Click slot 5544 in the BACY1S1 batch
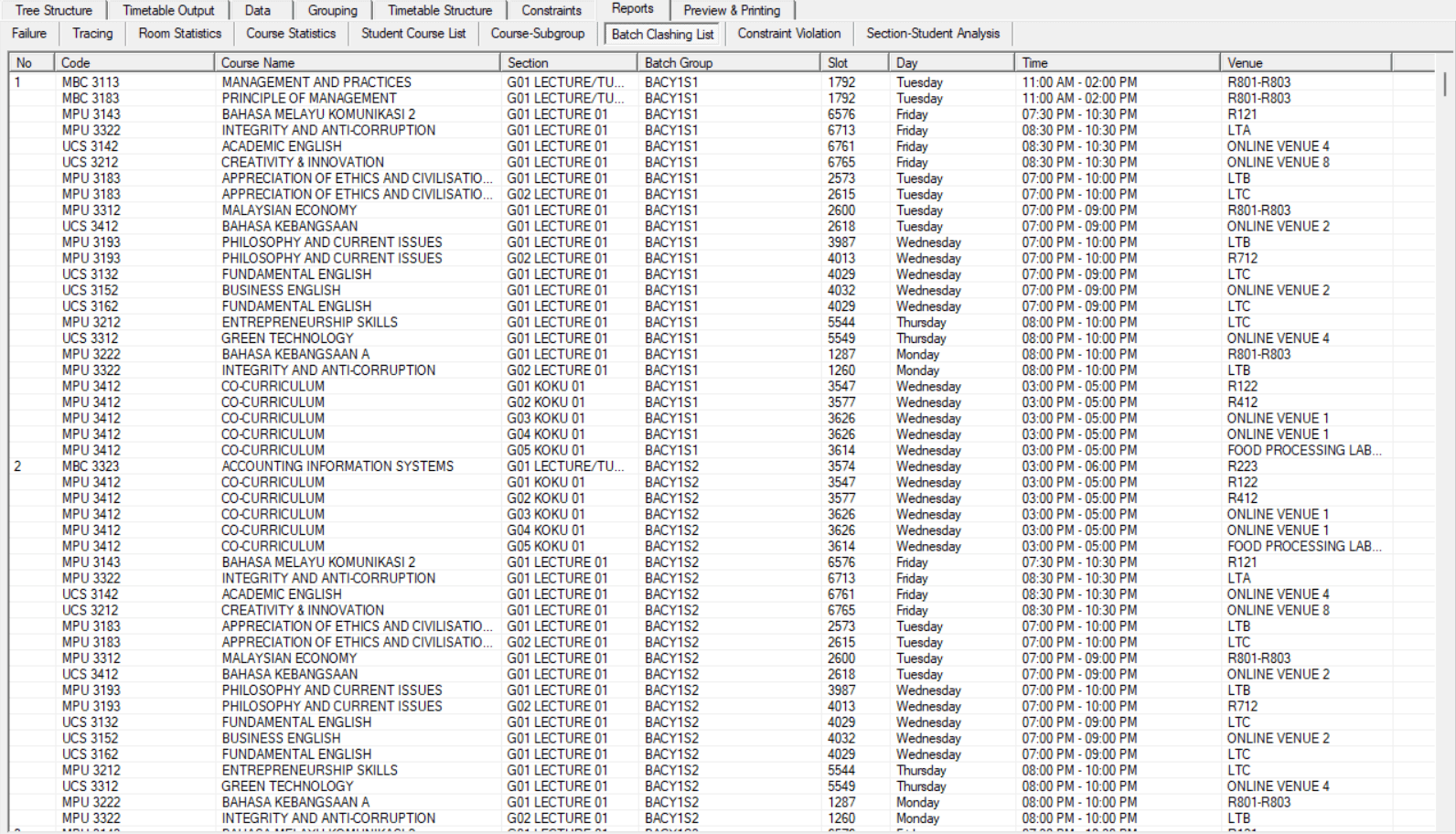1456x834 pixels. (841, 322)
